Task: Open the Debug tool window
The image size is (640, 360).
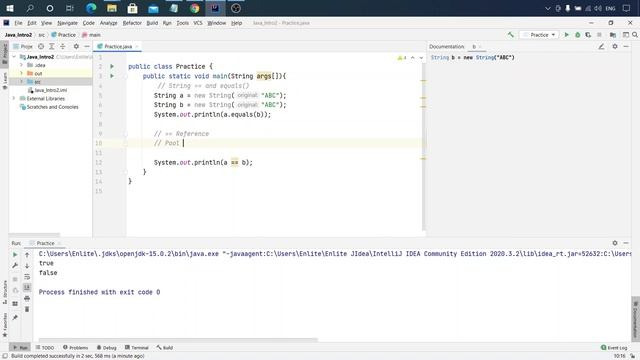Action: pos(107,348)
